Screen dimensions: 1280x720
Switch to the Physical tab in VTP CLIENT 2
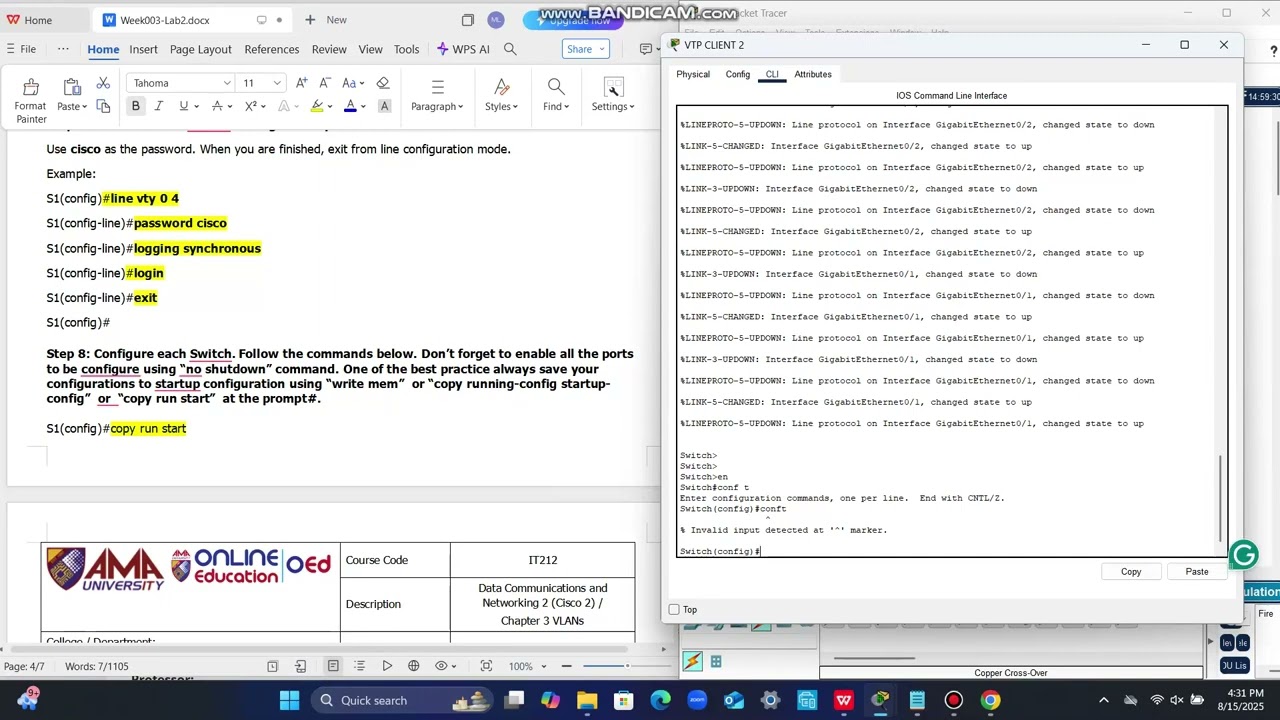(x=693, y=74)
